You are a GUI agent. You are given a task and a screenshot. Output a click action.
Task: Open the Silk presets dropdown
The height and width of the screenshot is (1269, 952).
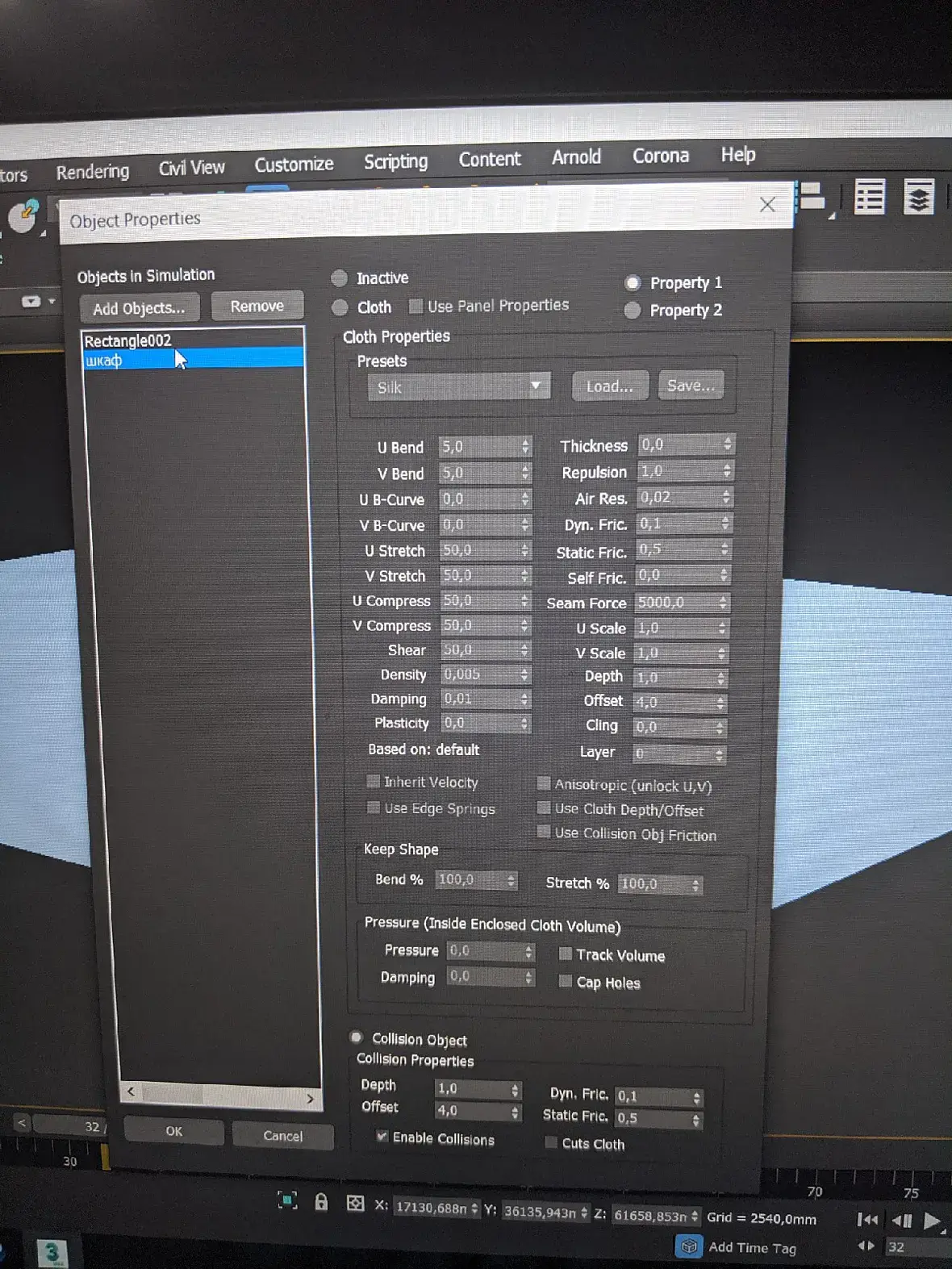[x=458, y=386]
